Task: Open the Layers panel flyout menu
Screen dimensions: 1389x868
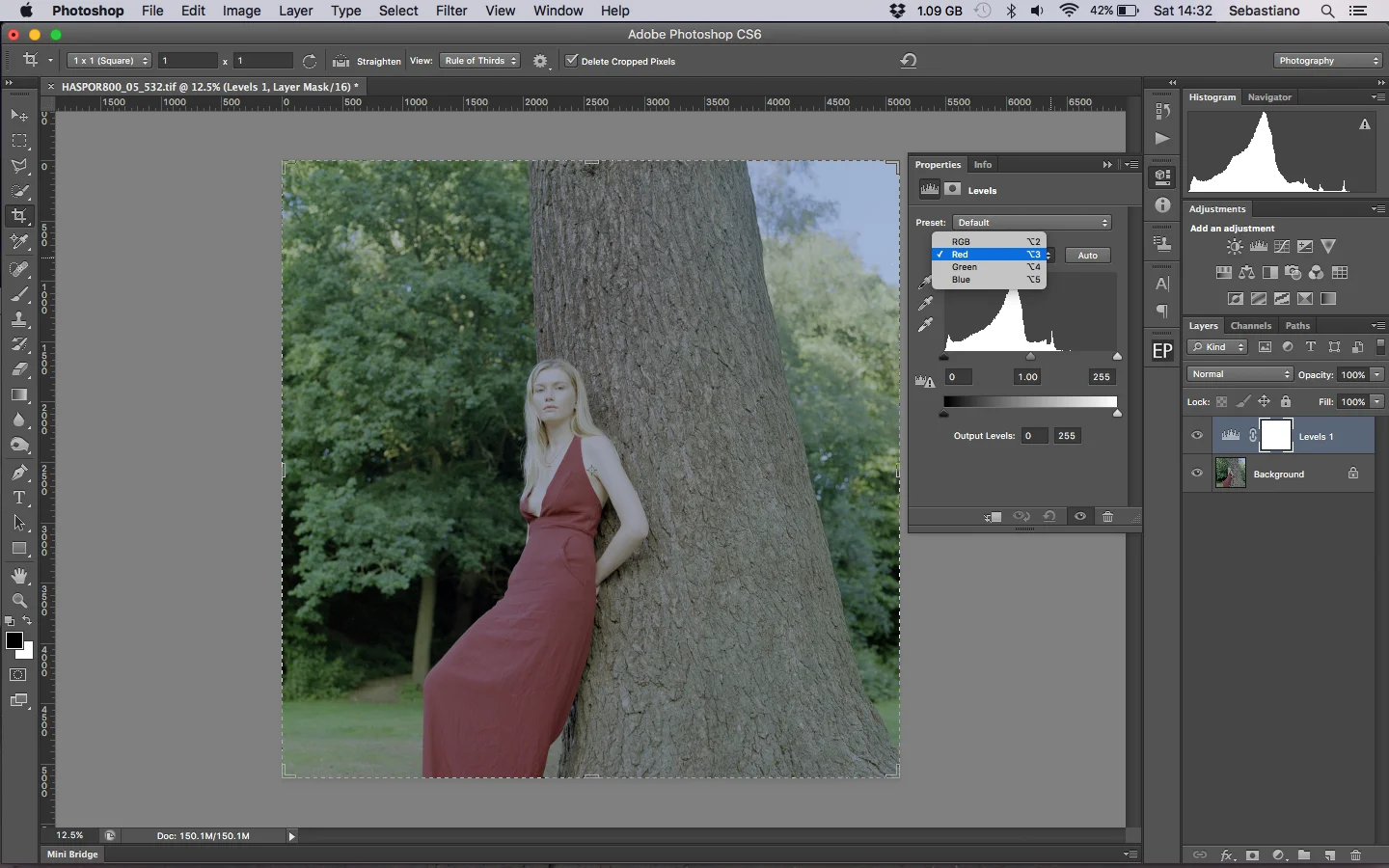Action: pos(1378,326)
